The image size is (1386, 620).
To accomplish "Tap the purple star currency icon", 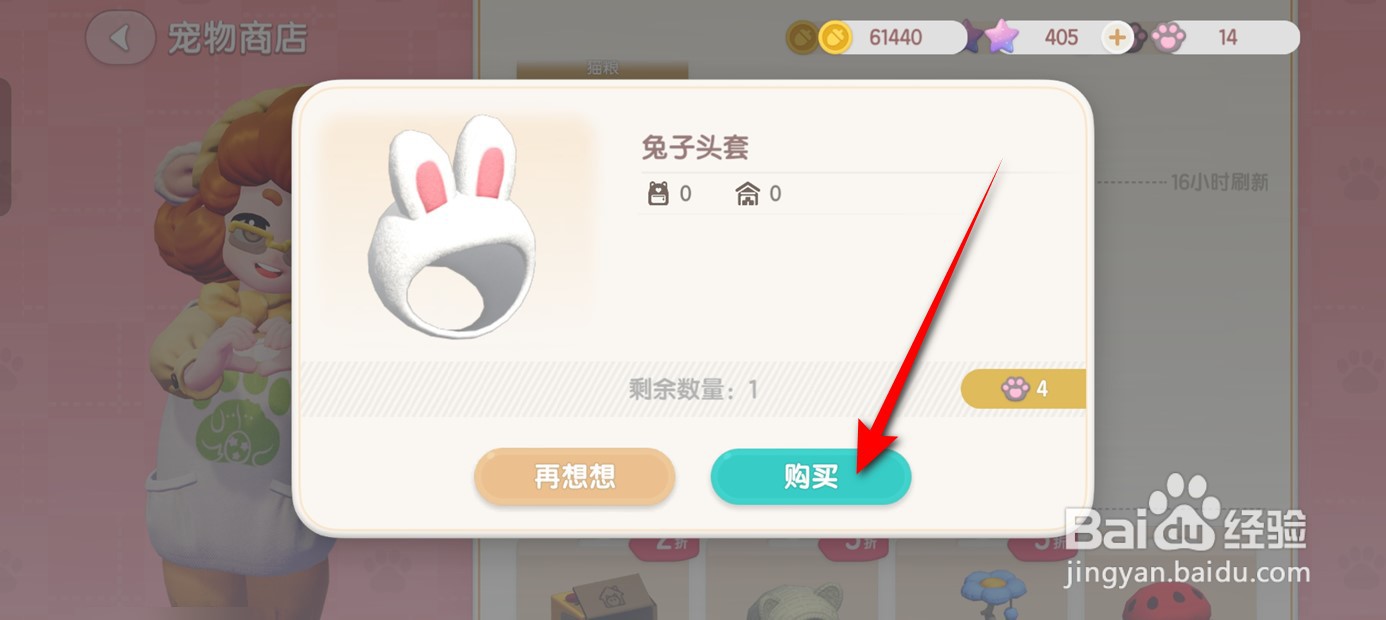I will coord(1001,38).
